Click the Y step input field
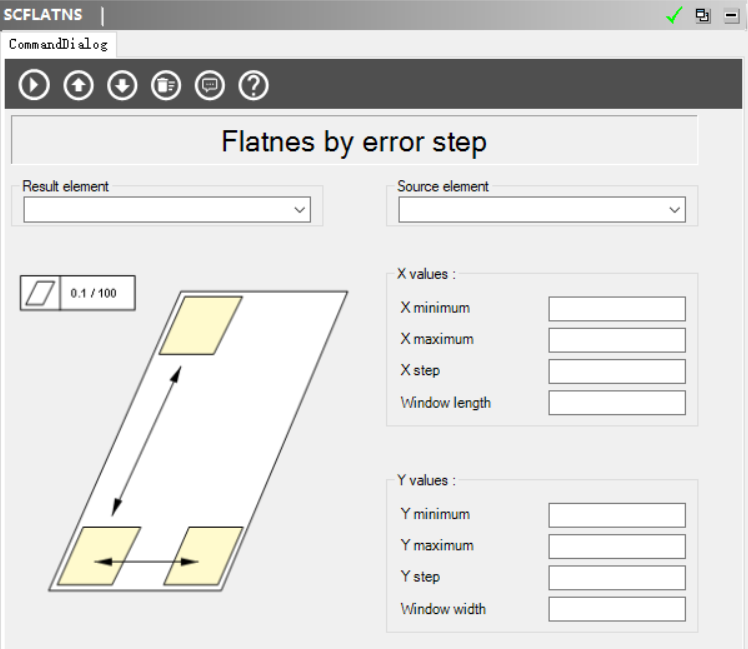This screenshot has width=748, height=649. [x=616, y=578]
